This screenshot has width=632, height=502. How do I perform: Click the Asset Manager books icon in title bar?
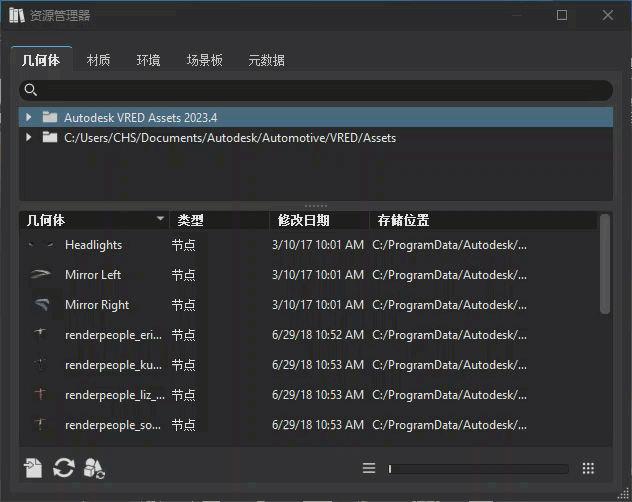click(17, 15)
